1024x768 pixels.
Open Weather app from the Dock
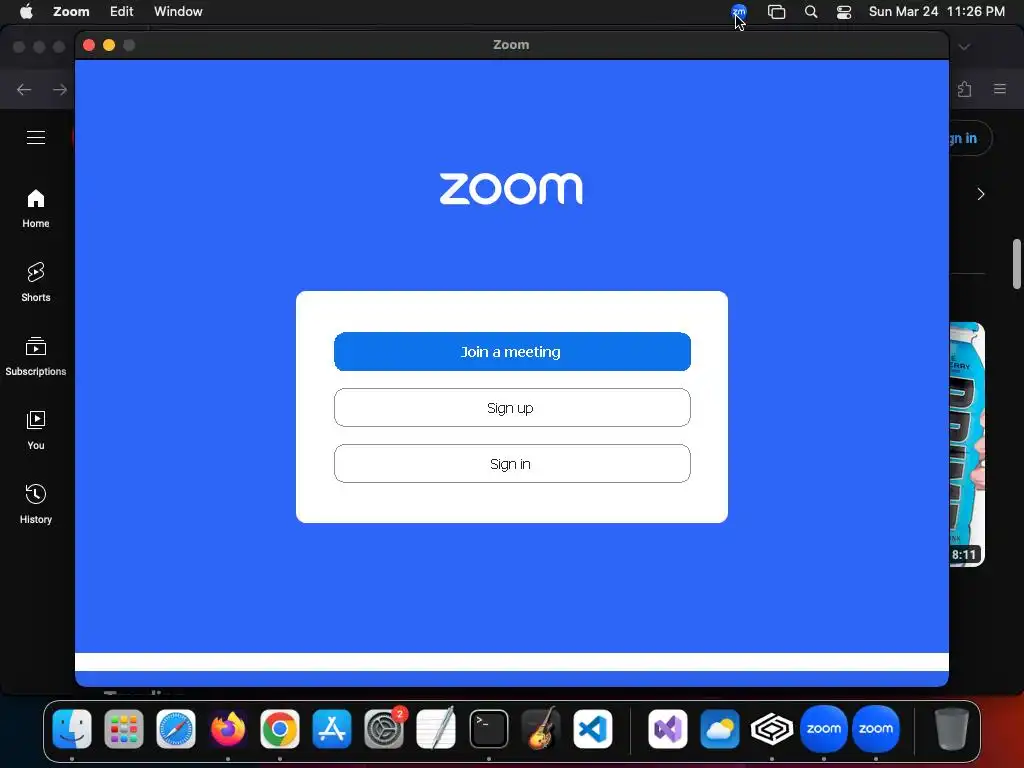pos(720,729)
